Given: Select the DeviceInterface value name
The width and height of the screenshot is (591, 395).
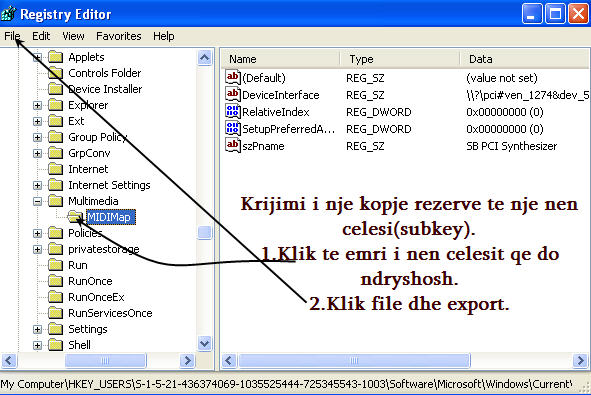Looking at the screenshot, I should (281, 95).
